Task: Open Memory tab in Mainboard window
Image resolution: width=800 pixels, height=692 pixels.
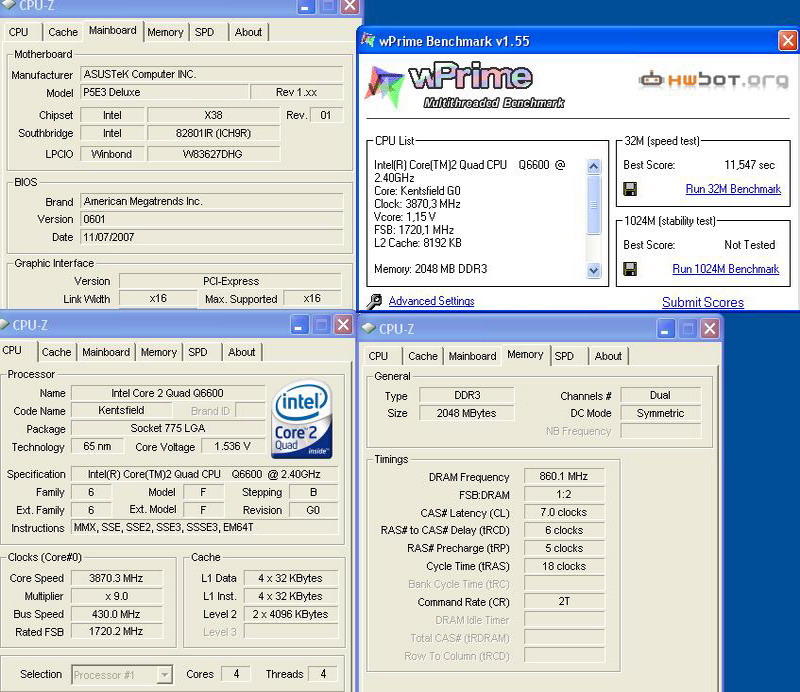Action: [x=165, y=32]
